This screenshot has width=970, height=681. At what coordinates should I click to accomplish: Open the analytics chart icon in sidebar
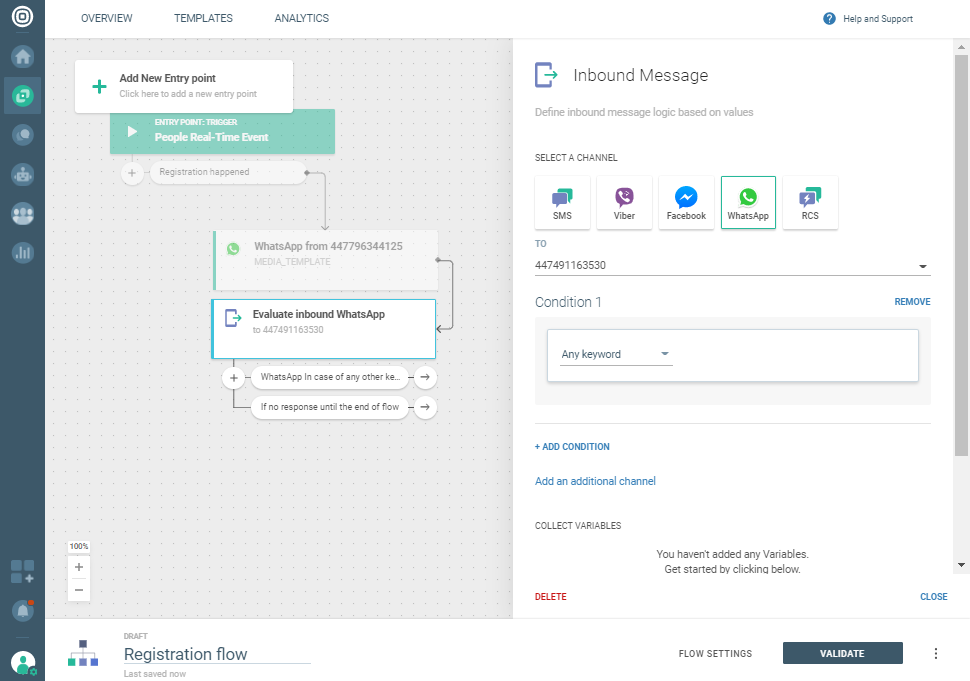[x=22, y=252]
